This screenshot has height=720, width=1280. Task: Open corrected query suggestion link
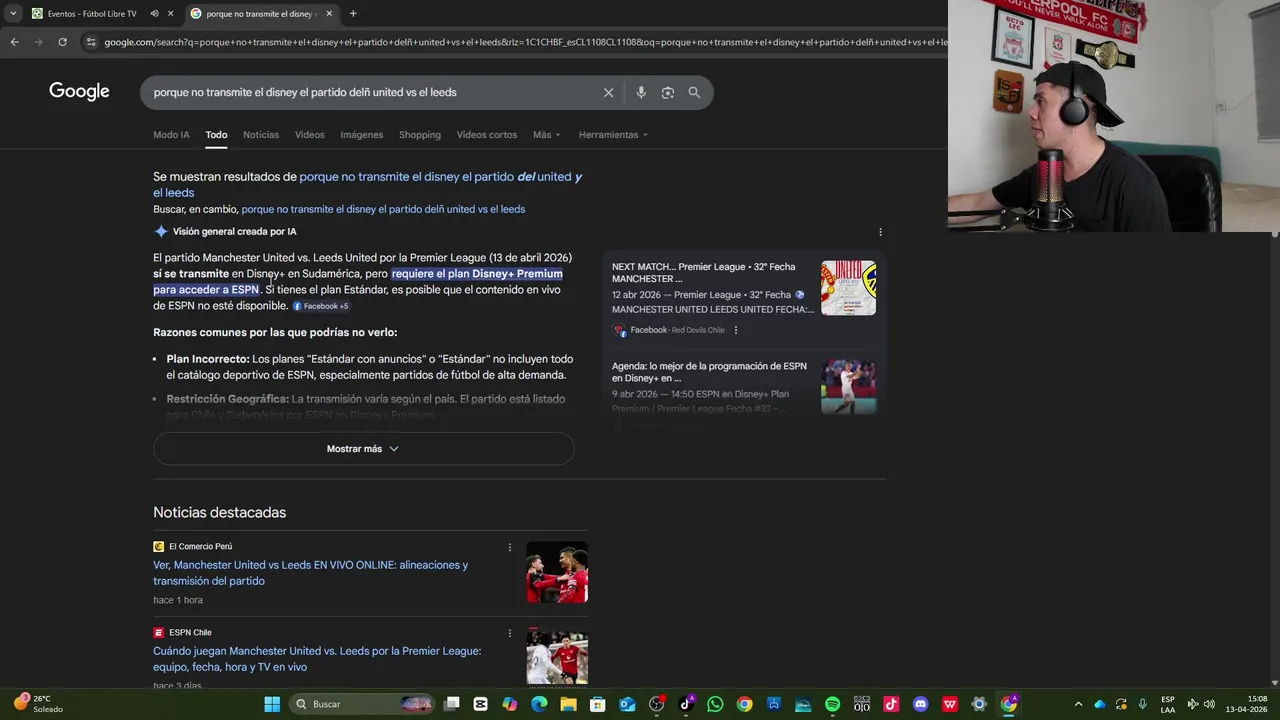[367, 184]
